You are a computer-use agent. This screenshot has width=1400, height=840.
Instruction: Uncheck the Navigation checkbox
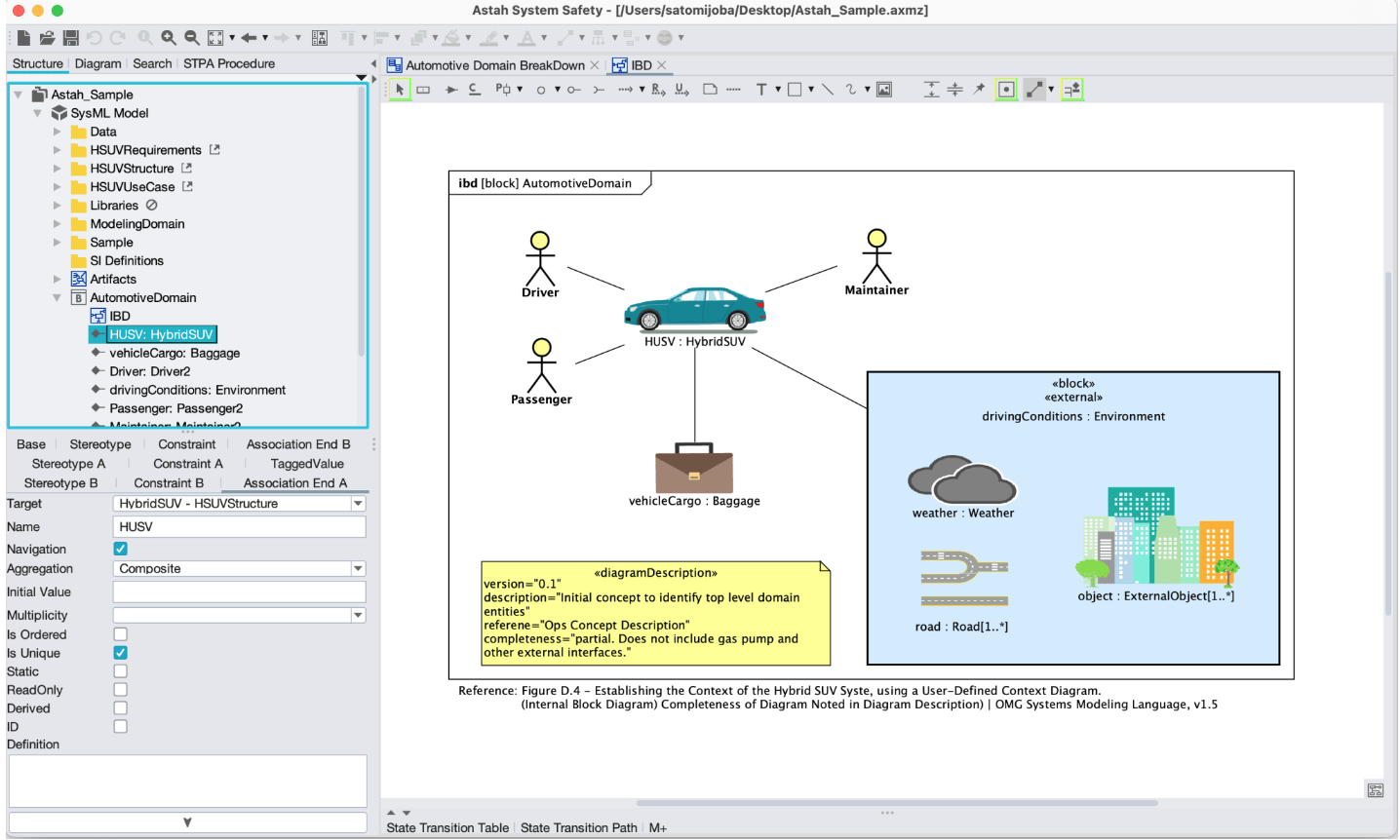(119, 549)
